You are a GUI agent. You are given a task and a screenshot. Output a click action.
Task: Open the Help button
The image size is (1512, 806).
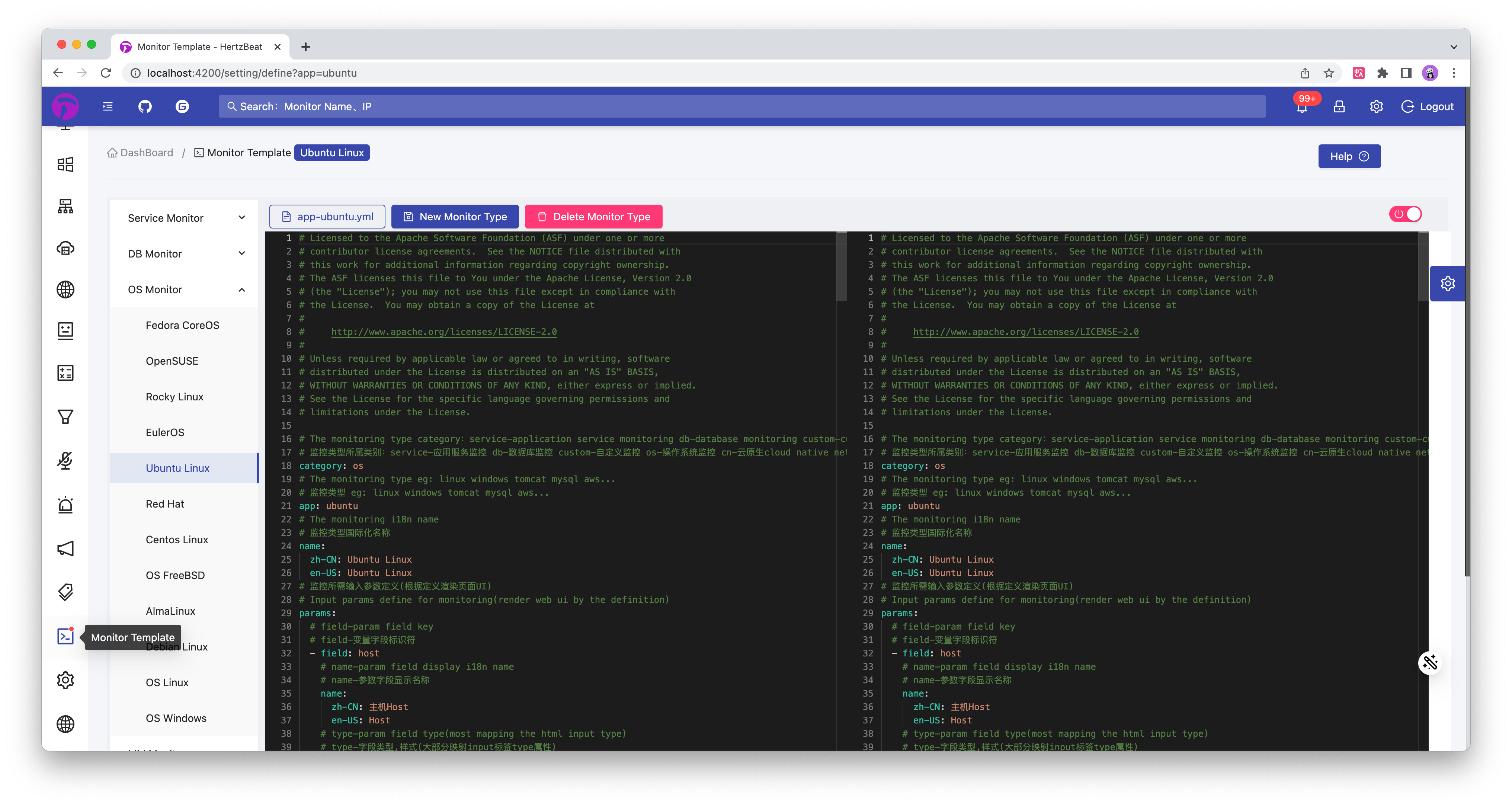point(1349,156)
